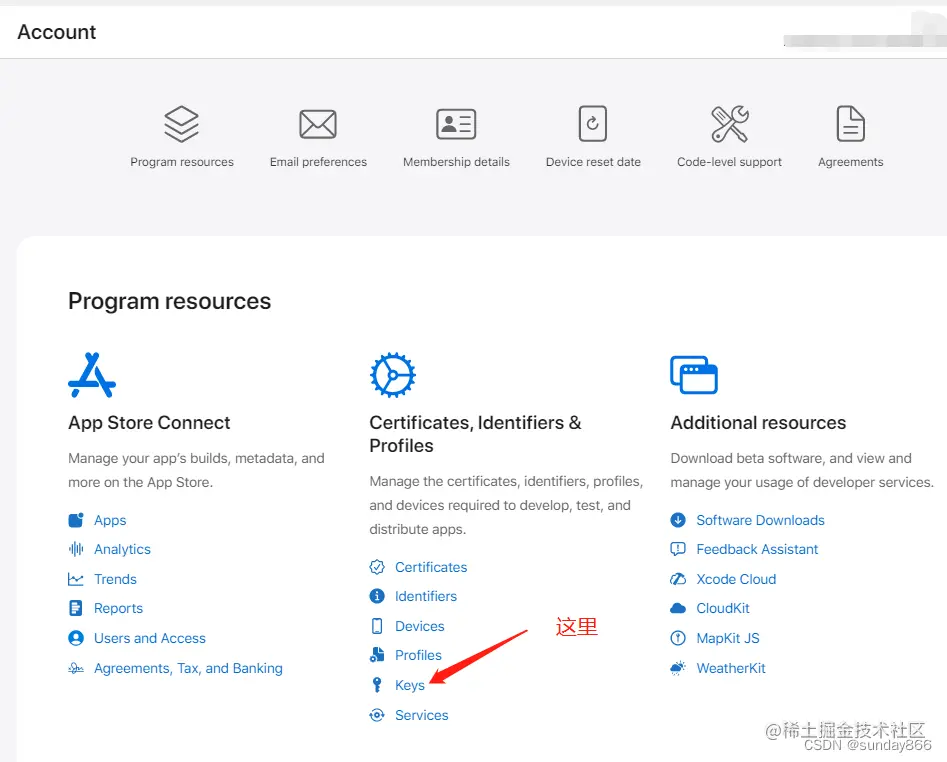Open the Services link

(x=422, y=715)
